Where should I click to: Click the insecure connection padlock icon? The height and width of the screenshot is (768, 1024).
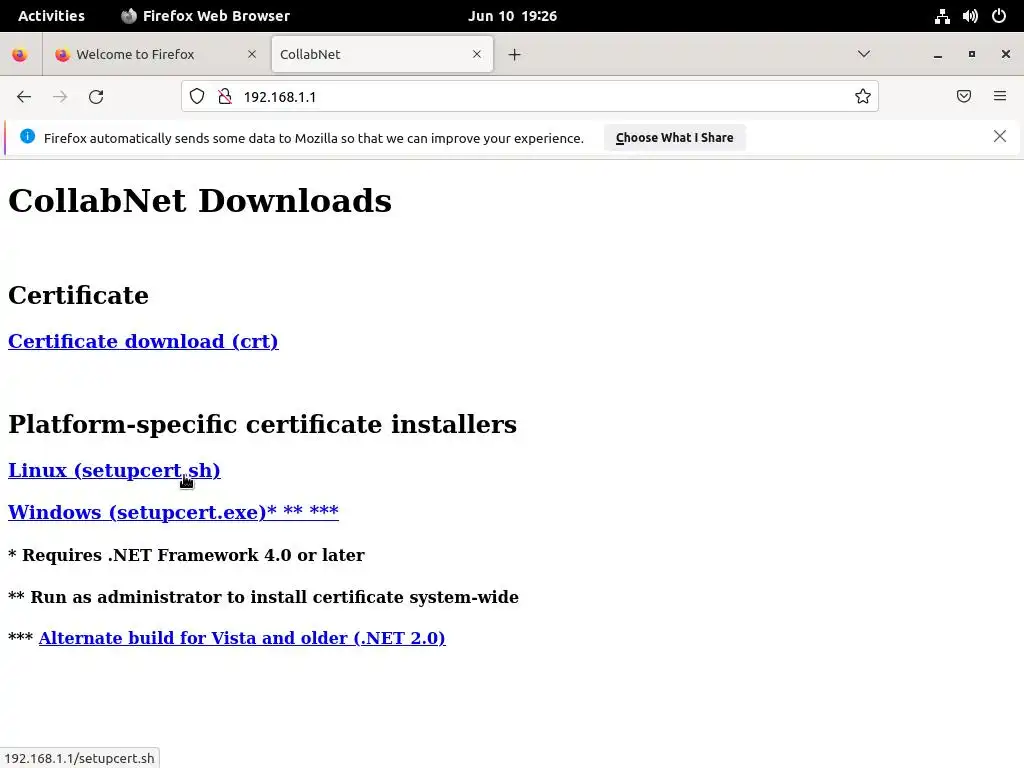click(225, 97)
